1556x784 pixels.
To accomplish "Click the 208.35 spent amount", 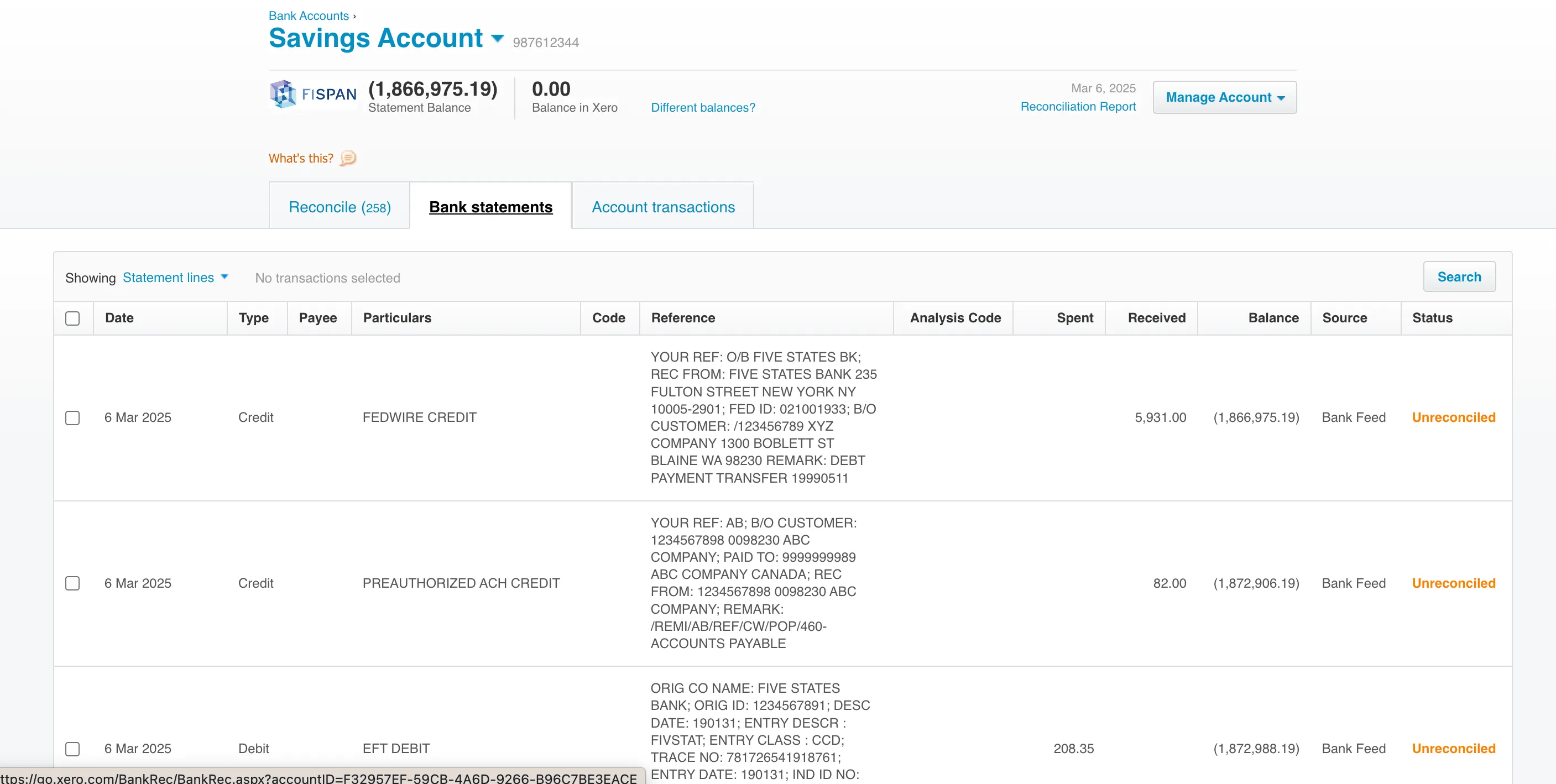I will coord(1073,749).
